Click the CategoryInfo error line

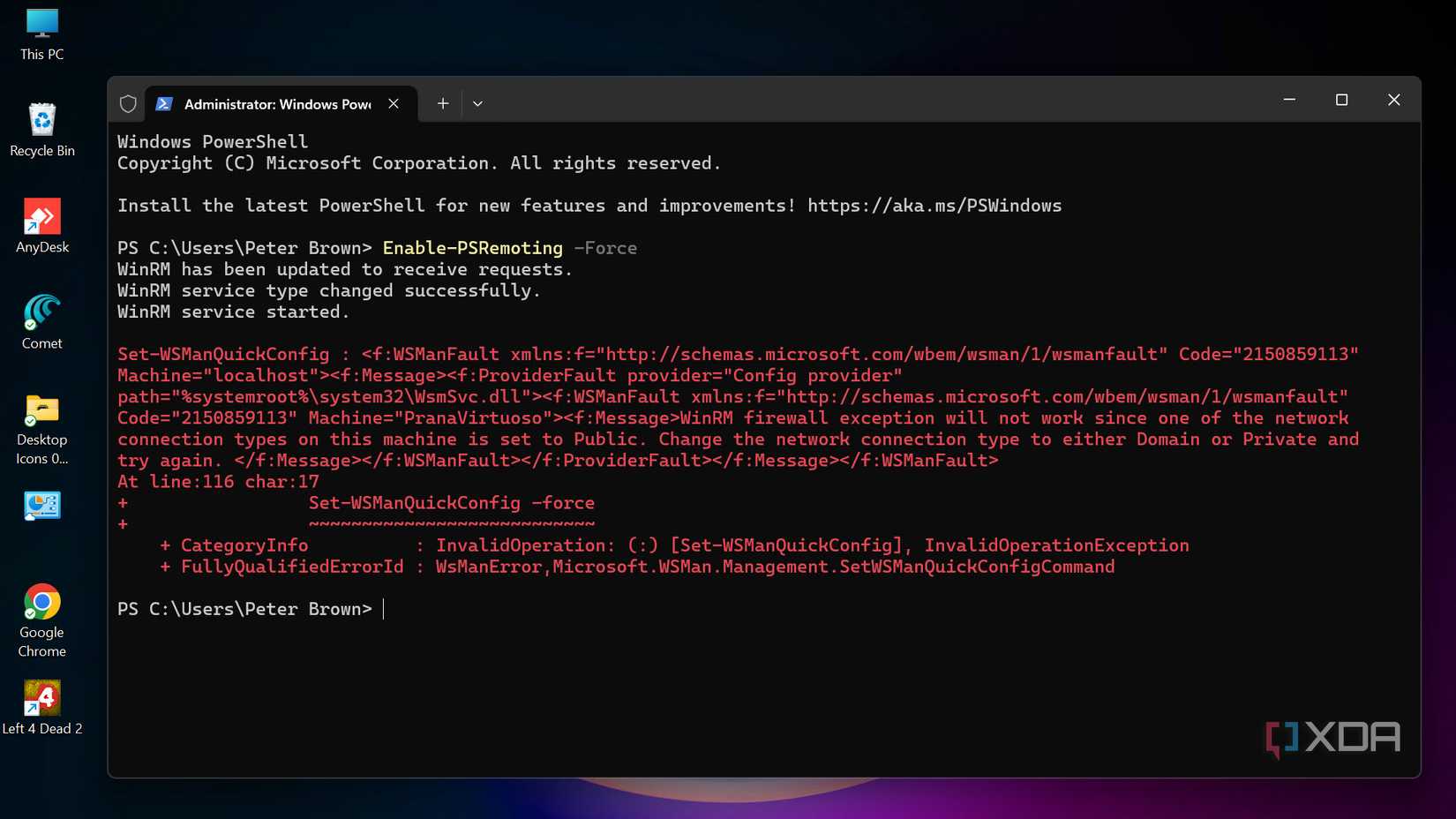[674, 545]
